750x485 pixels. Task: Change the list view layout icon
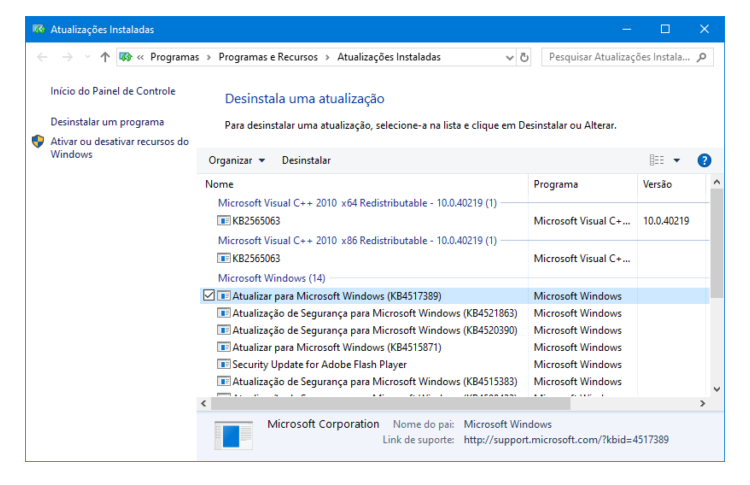[x=656, y=160]
